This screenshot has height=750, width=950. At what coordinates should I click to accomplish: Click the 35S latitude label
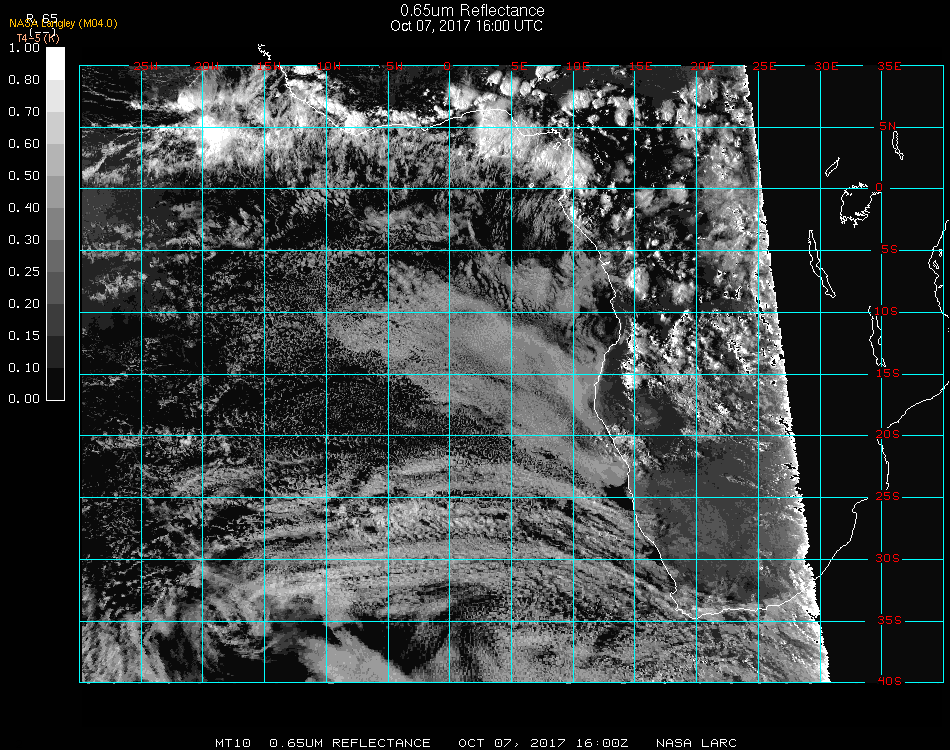pyautogui.click(x=889, y=620)
